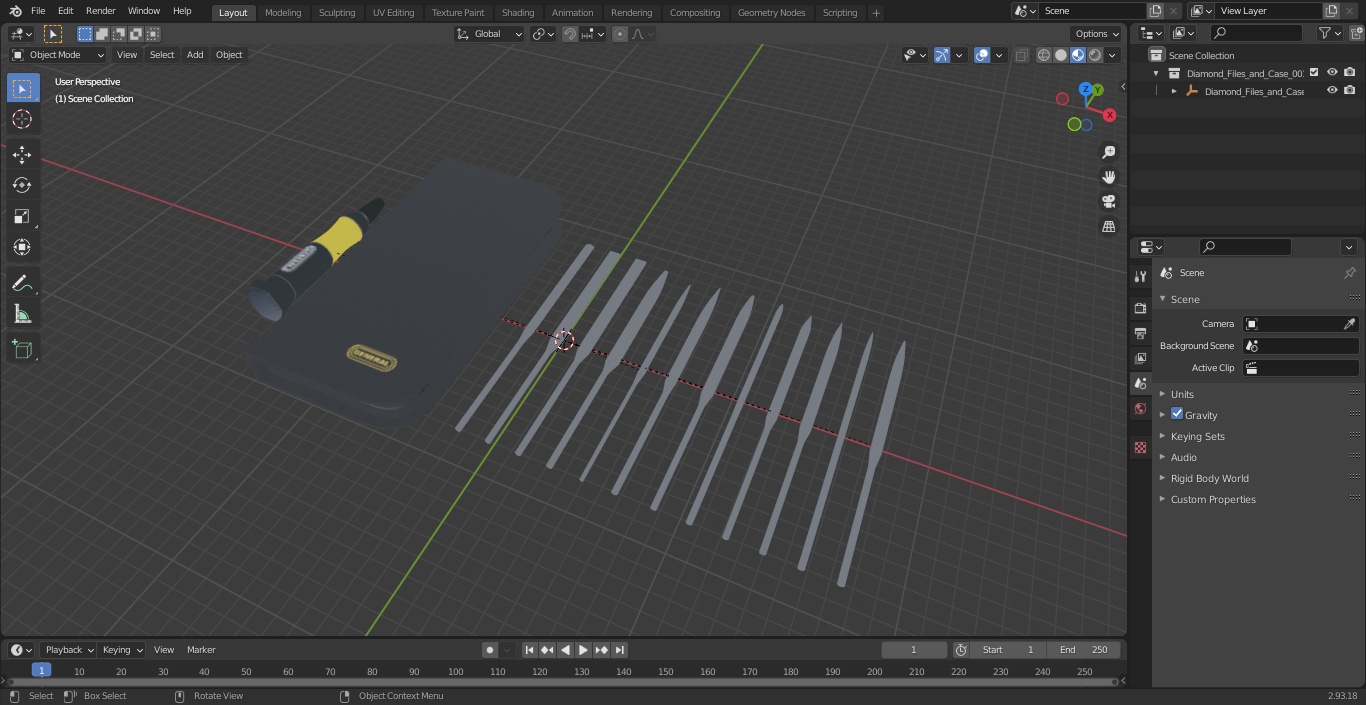Click the X axis on navigation gizmo
Screen dimensions: 1366x705
[x=1109, y=115]
